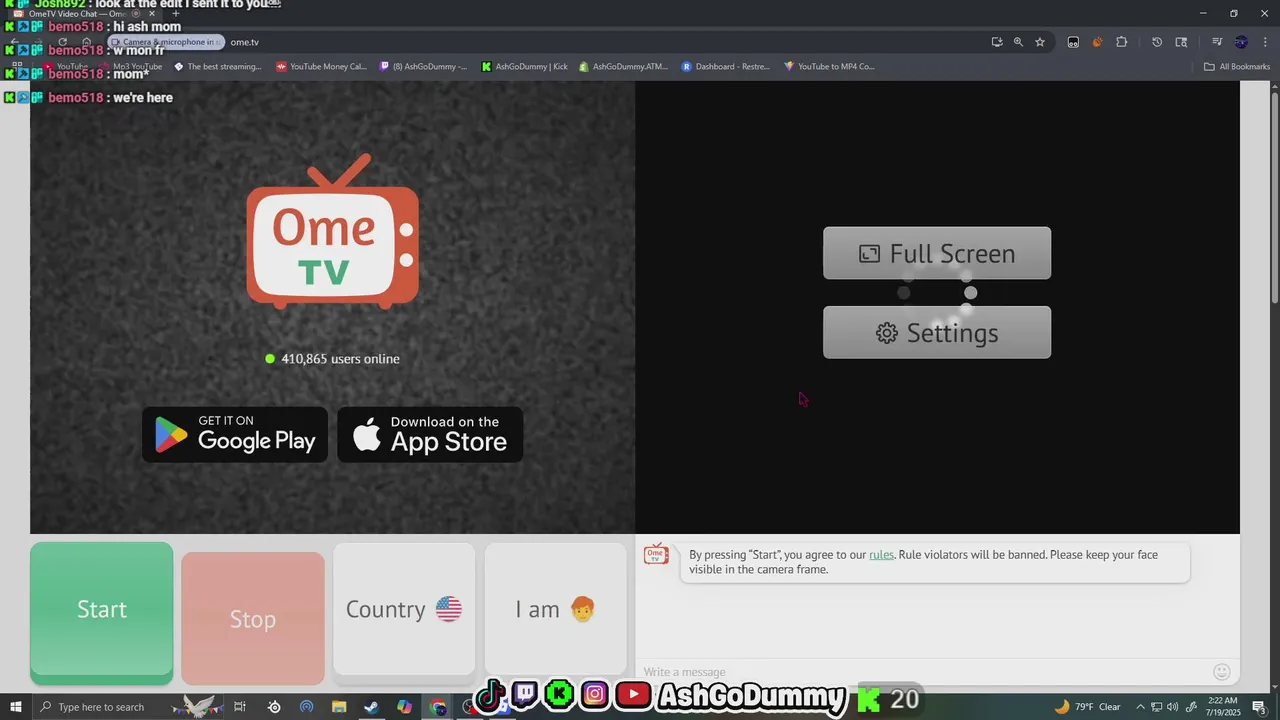1280x720 pixels.
Task: Click the Google Play download badge
Action: [x=235, y=434]
